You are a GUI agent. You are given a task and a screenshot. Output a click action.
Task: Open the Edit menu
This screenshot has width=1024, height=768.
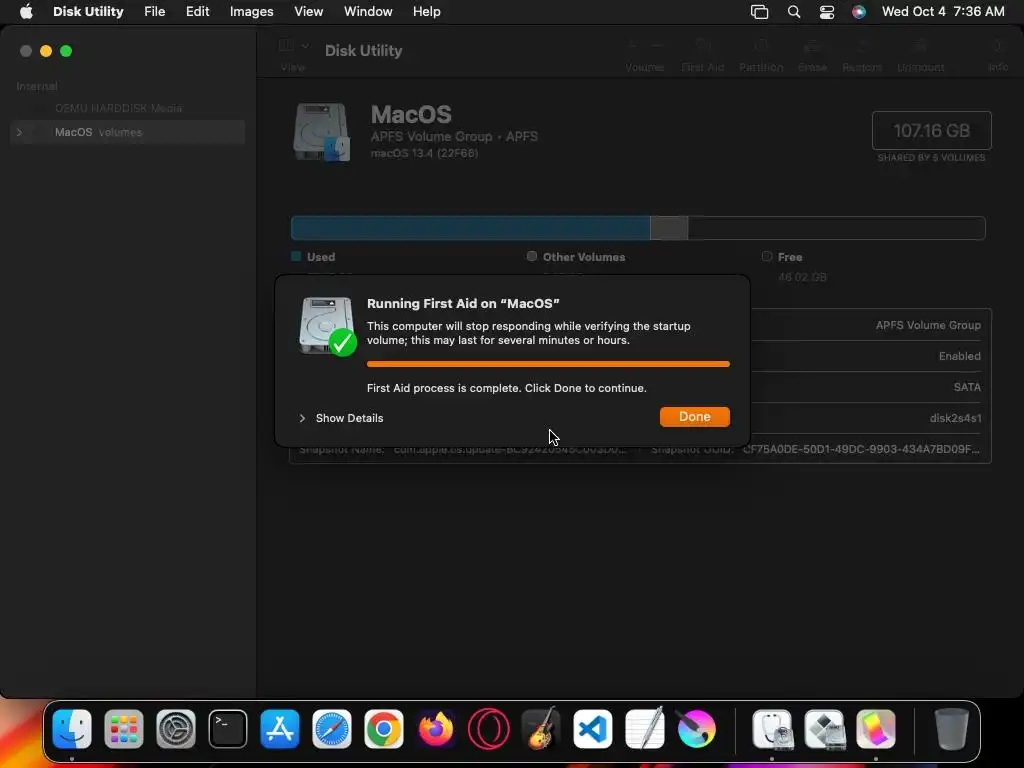[x=197, y=12]
